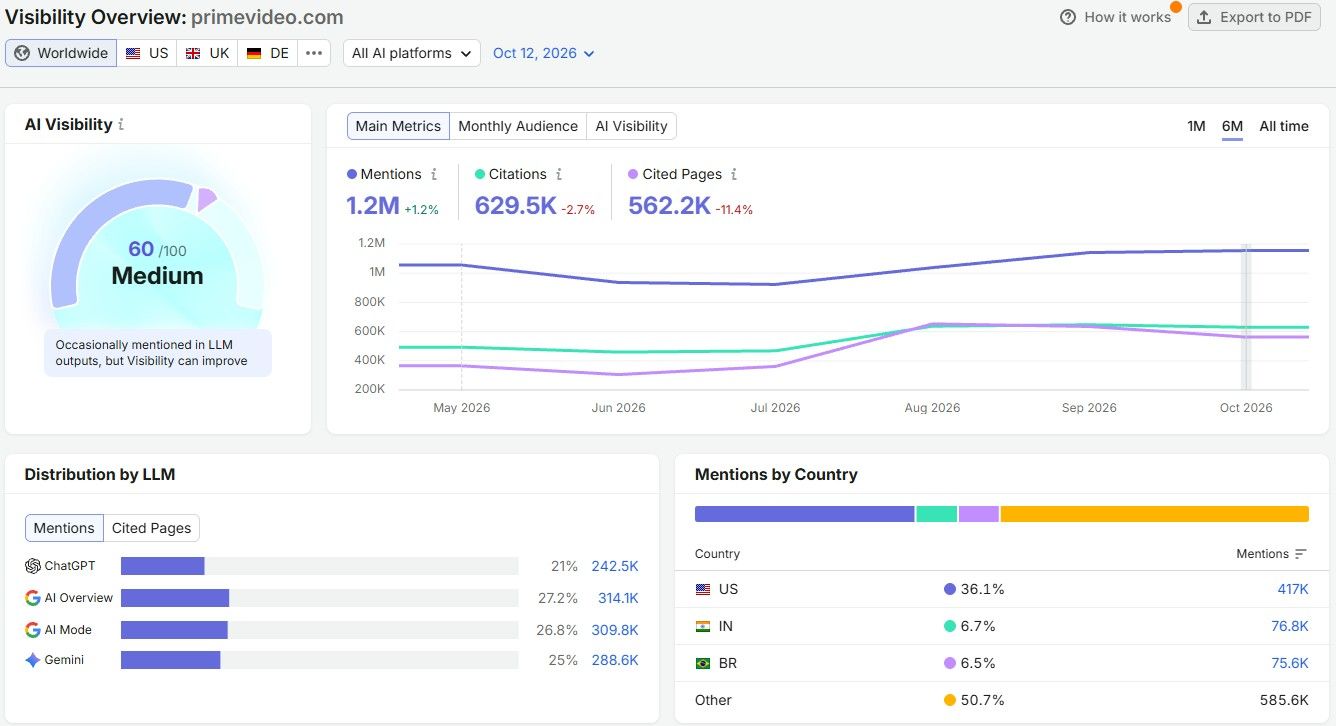Click the How it works question icon
Viewport: 1336px width, 726px height.
1068,17
